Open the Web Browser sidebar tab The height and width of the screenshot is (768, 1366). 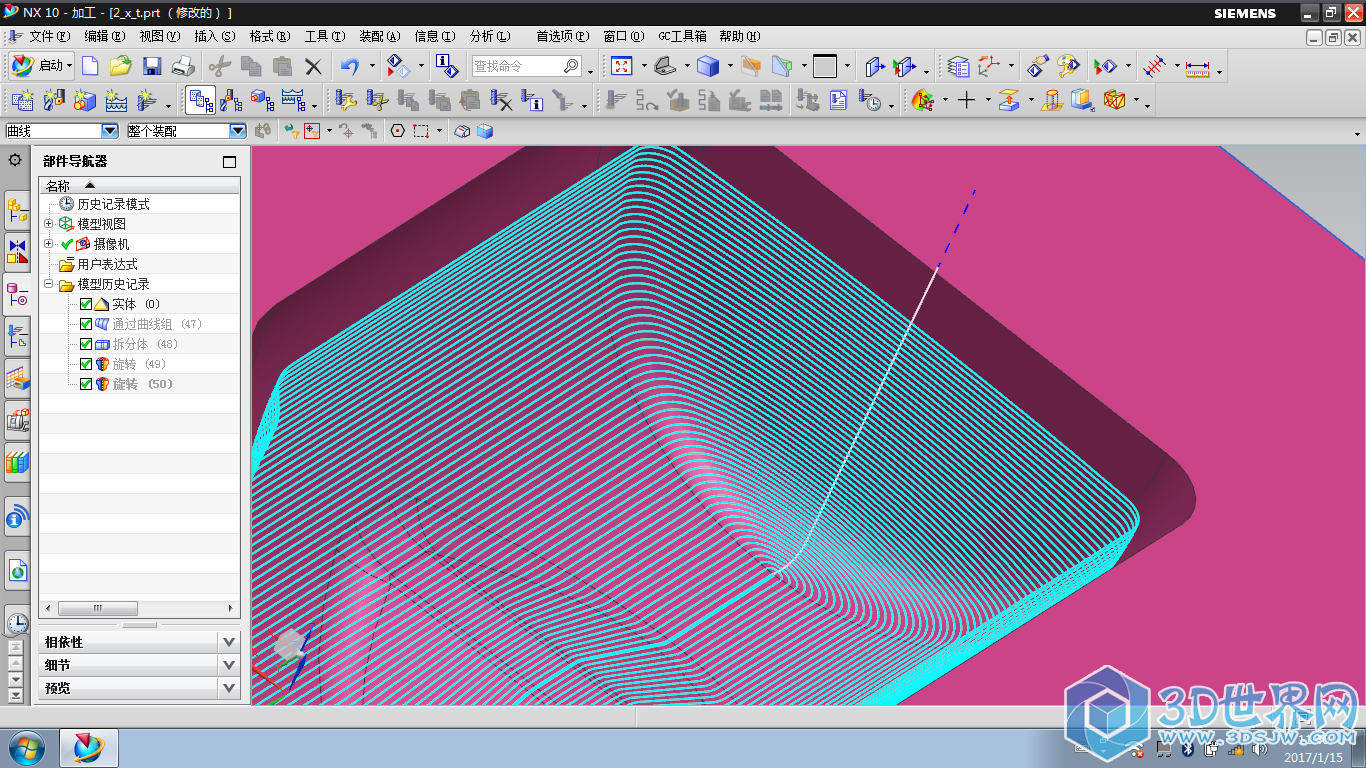17,570
